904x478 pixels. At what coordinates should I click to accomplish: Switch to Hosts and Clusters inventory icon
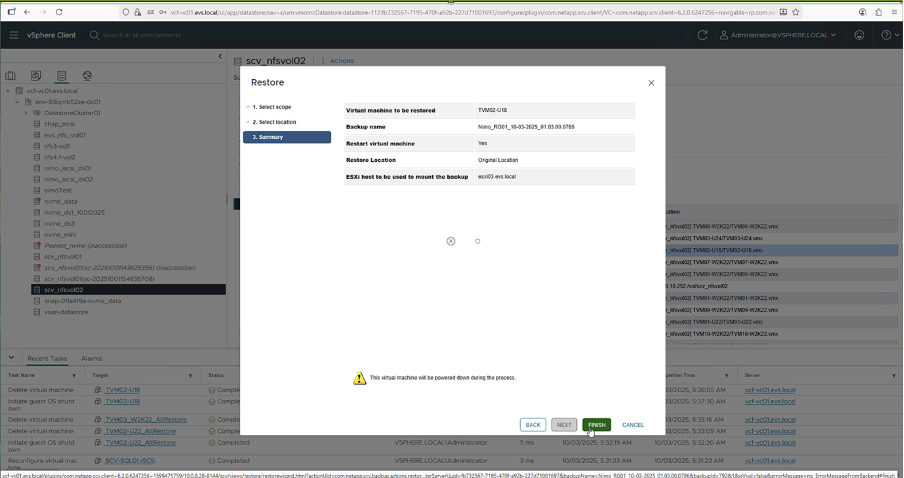10,76
